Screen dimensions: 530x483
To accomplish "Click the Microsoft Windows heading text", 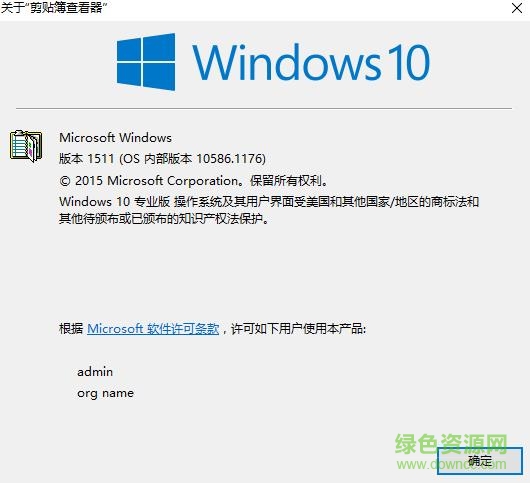I will (x=115, y=138).
